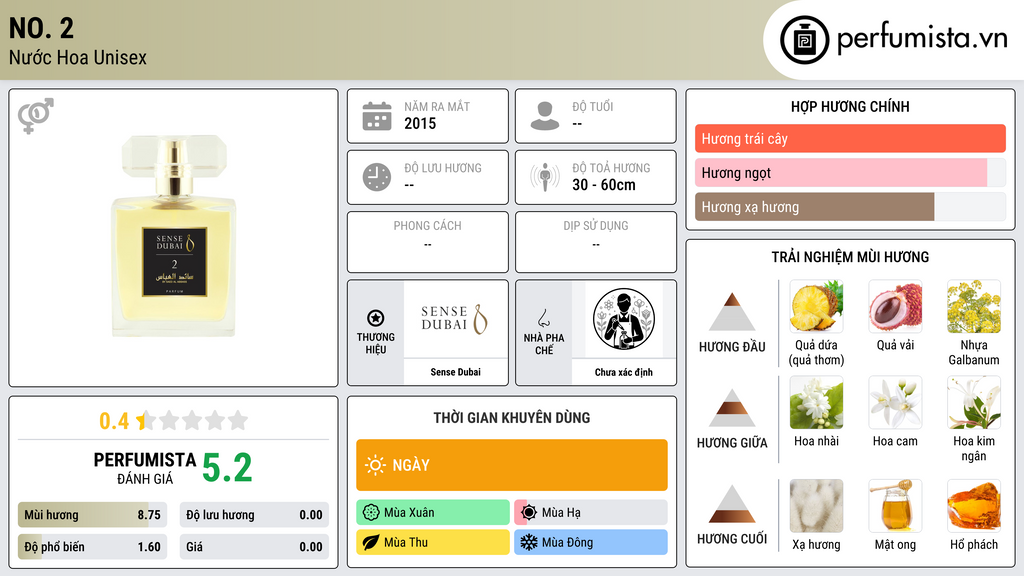
Task: Select the Nhựa Galbanum note image
Action: [974, 306]
